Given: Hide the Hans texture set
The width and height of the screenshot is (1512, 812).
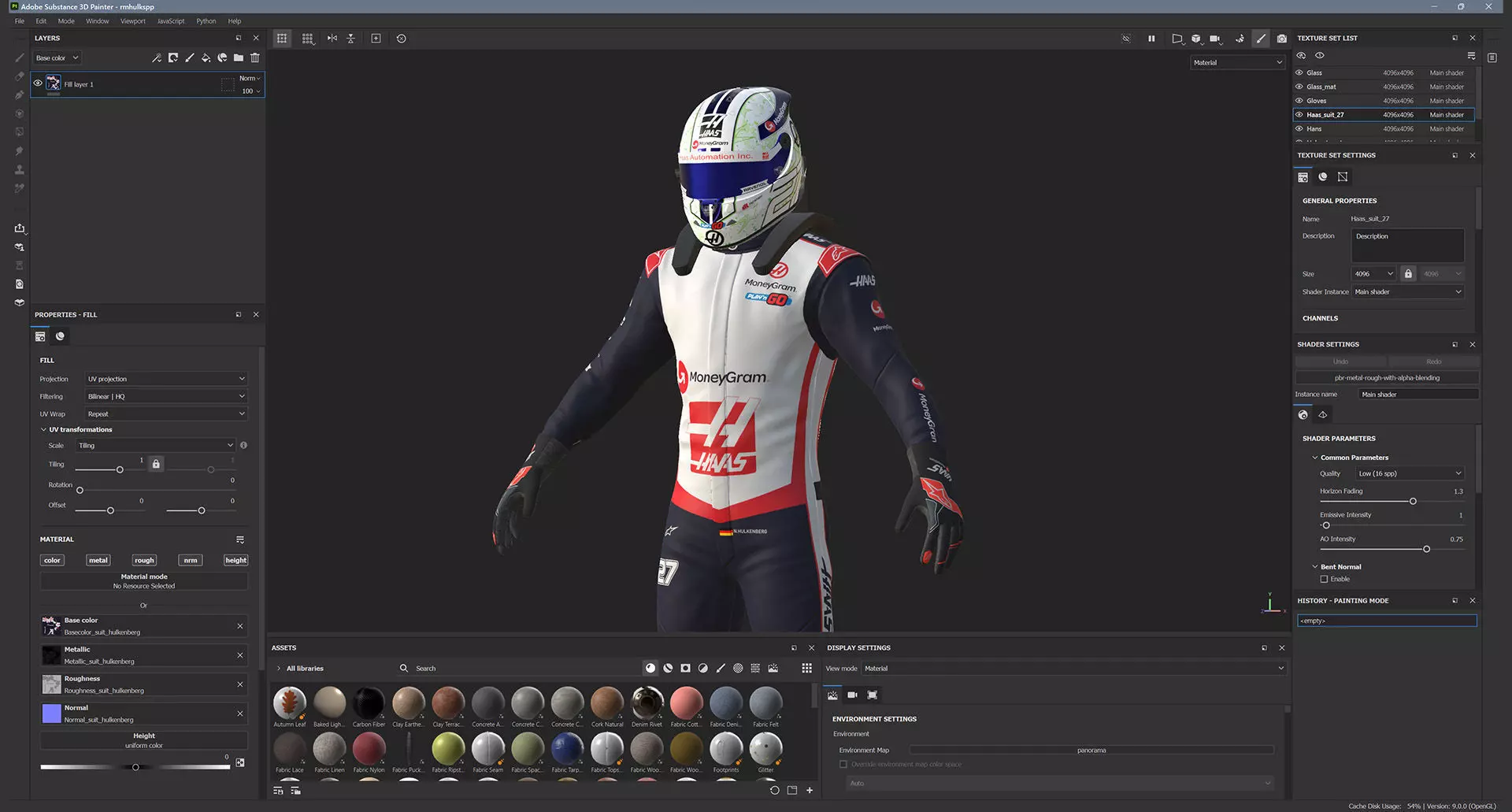Looking at the screenshot, I should tap(1299, 129).
